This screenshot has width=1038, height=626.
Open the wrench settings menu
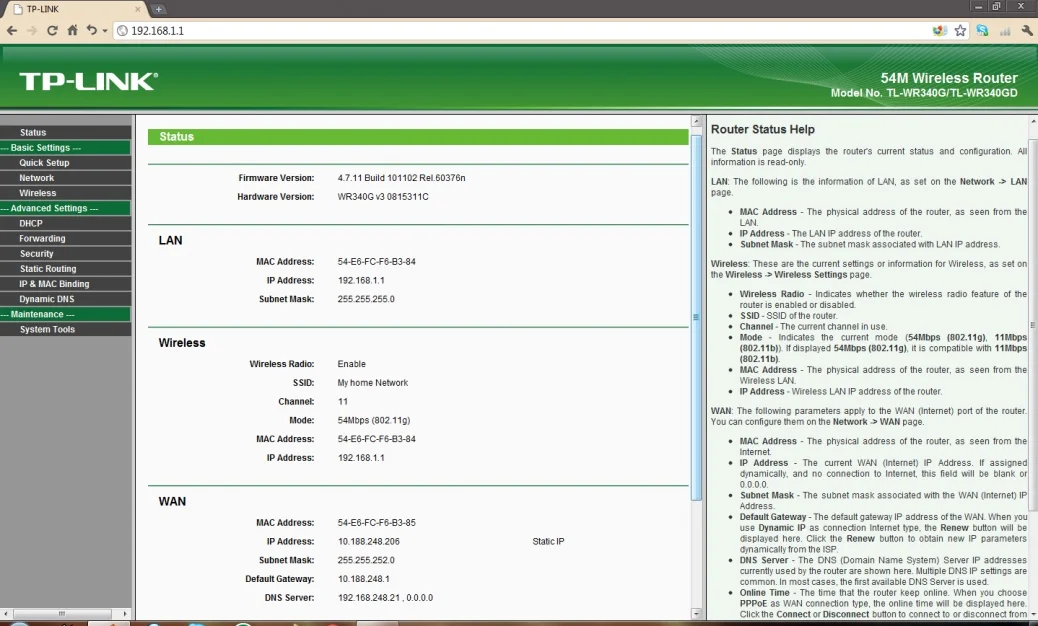[1026, 31]
